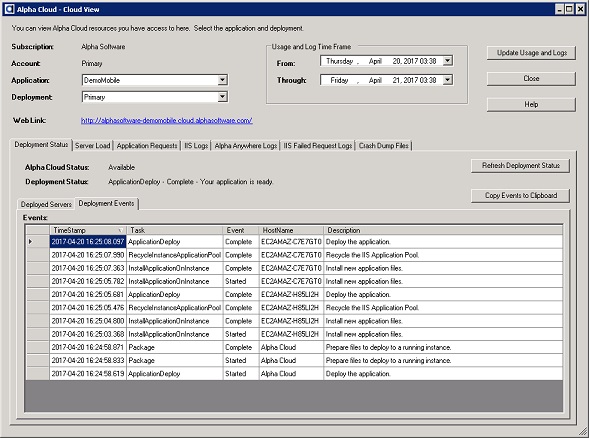Click the Event column header

click(241, 230)
